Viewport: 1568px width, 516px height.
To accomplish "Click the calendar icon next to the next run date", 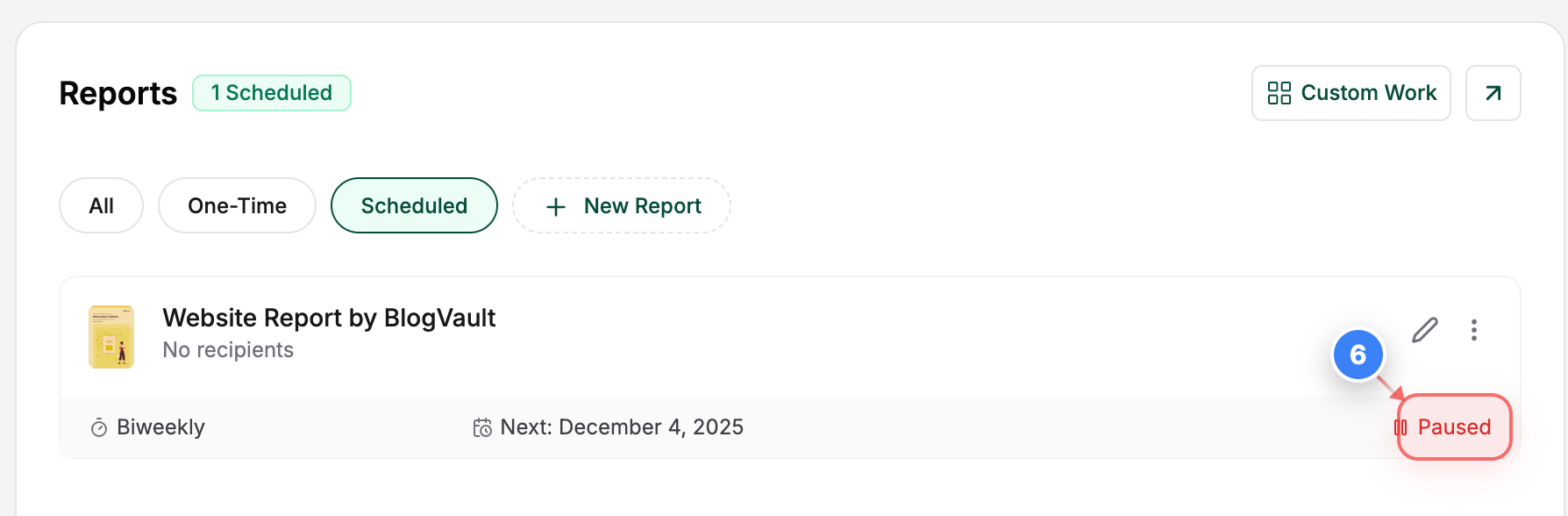I will (481, 427).
